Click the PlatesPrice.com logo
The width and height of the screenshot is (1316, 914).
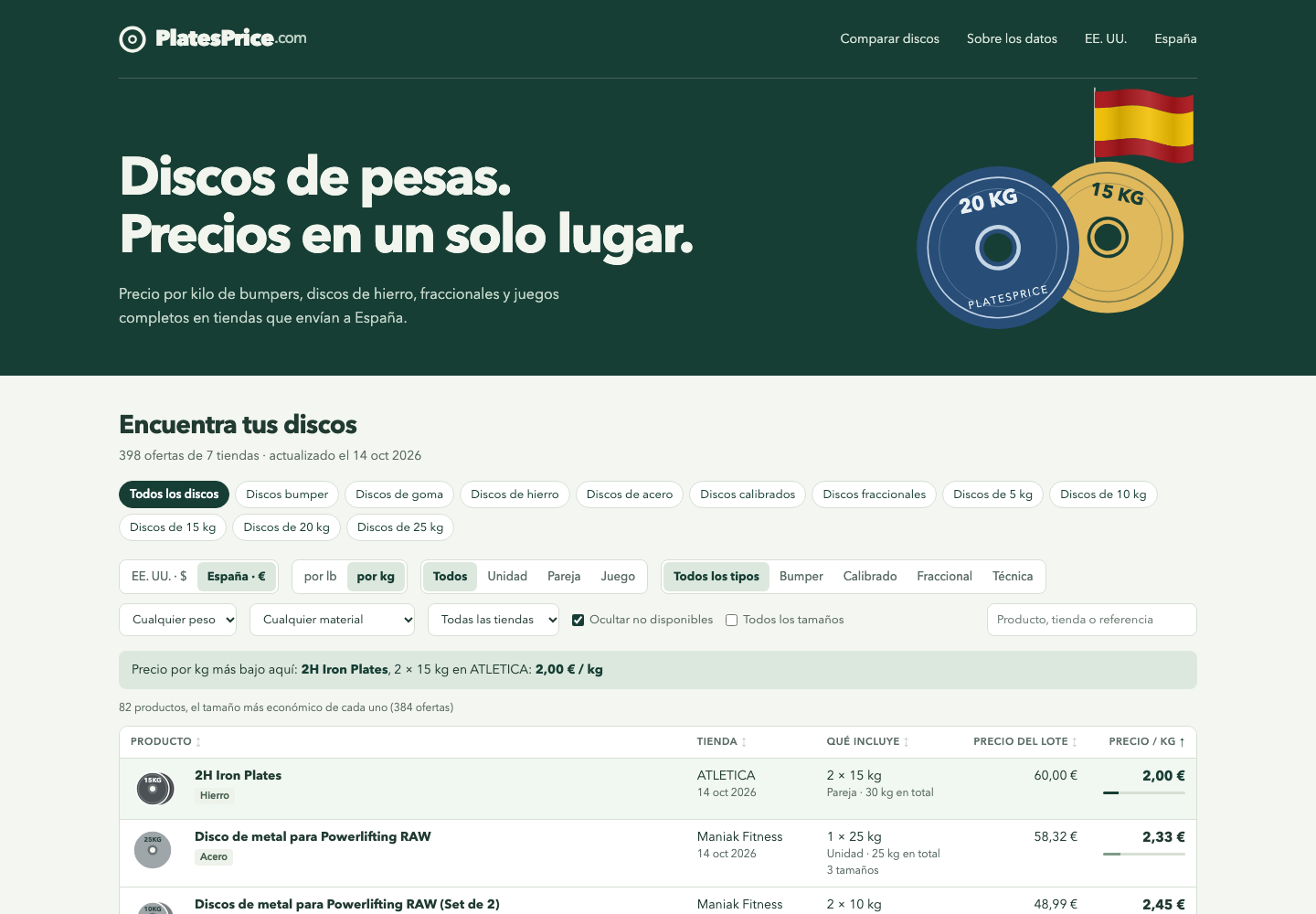click(213, 38)
